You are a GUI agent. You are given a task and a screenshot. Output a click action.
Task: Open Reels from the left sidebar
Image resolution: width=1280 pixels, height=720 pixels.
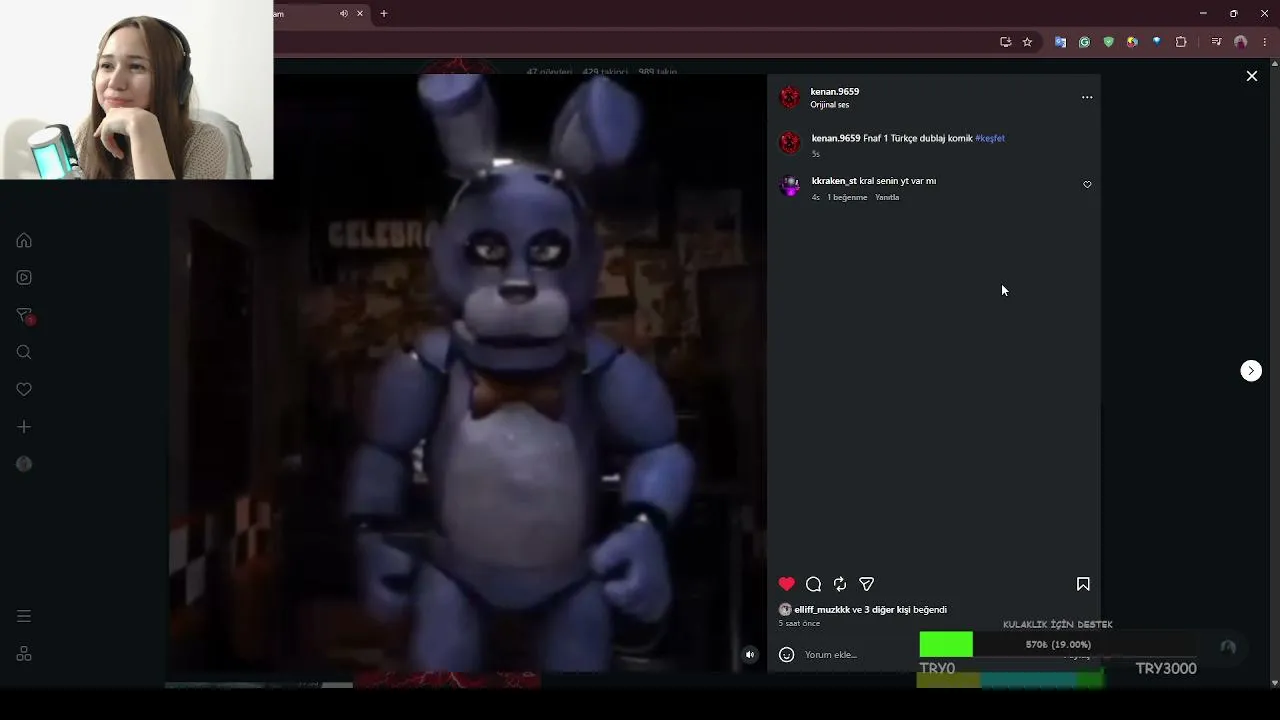click(x=24, y=277)
